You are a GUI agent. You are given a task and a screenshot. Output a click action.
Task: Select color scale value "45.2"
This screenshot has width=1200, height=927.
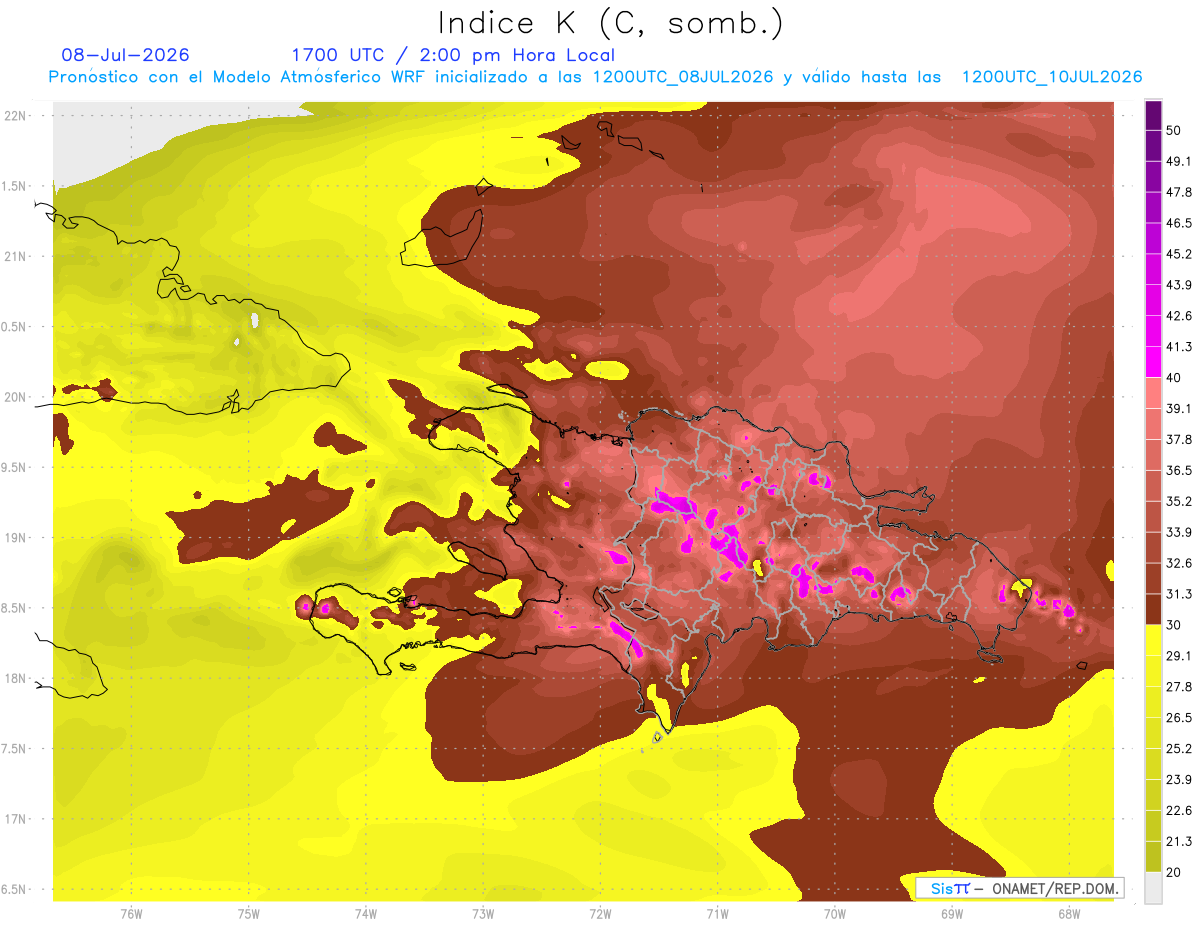point(1178,254)
